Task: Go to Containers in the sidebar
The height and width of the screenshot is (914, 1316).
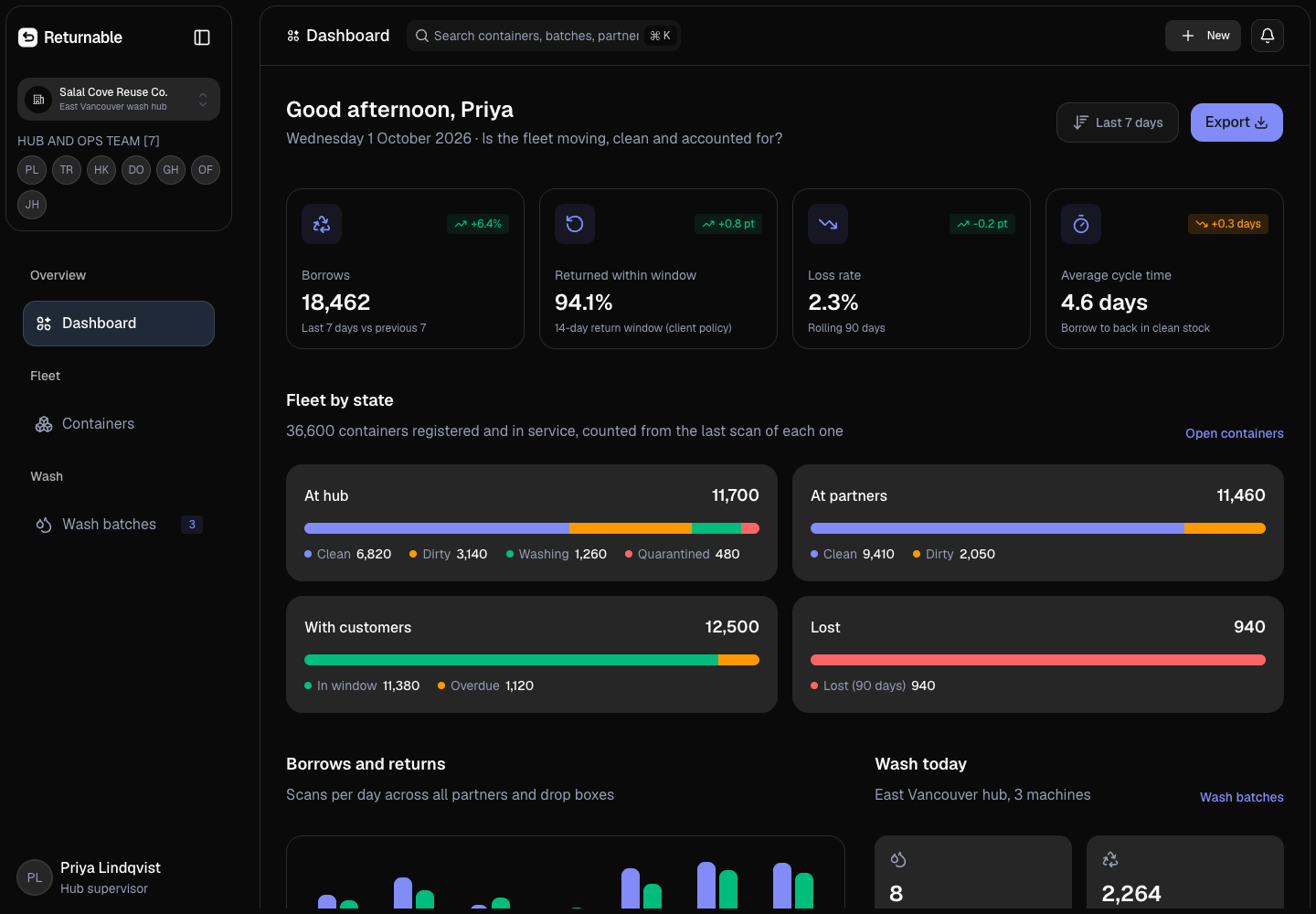Action: (119, 424)
